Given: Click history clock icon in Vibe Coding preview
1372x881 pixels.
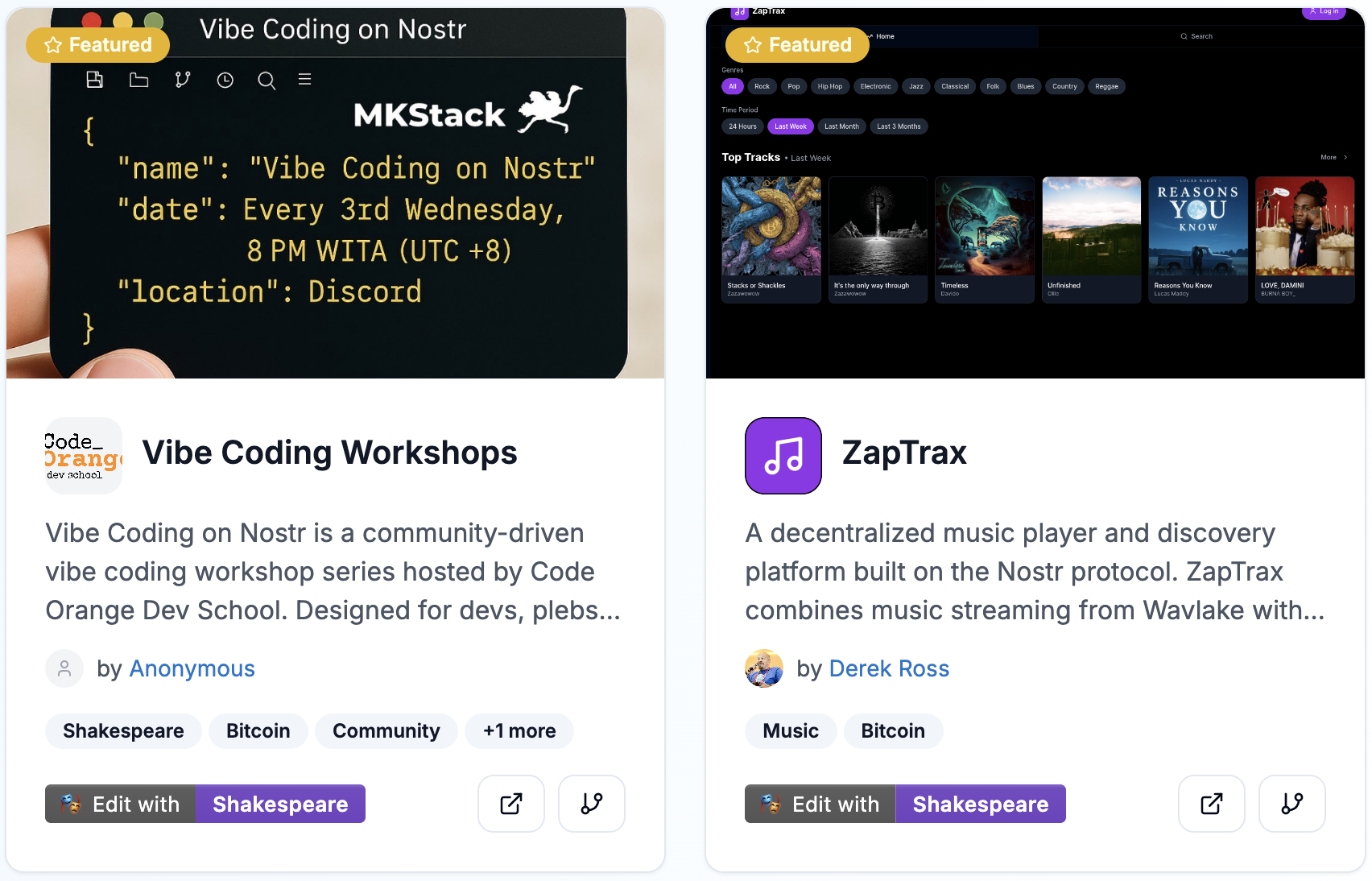Looking at the screenshot, I should pos(225,80).
